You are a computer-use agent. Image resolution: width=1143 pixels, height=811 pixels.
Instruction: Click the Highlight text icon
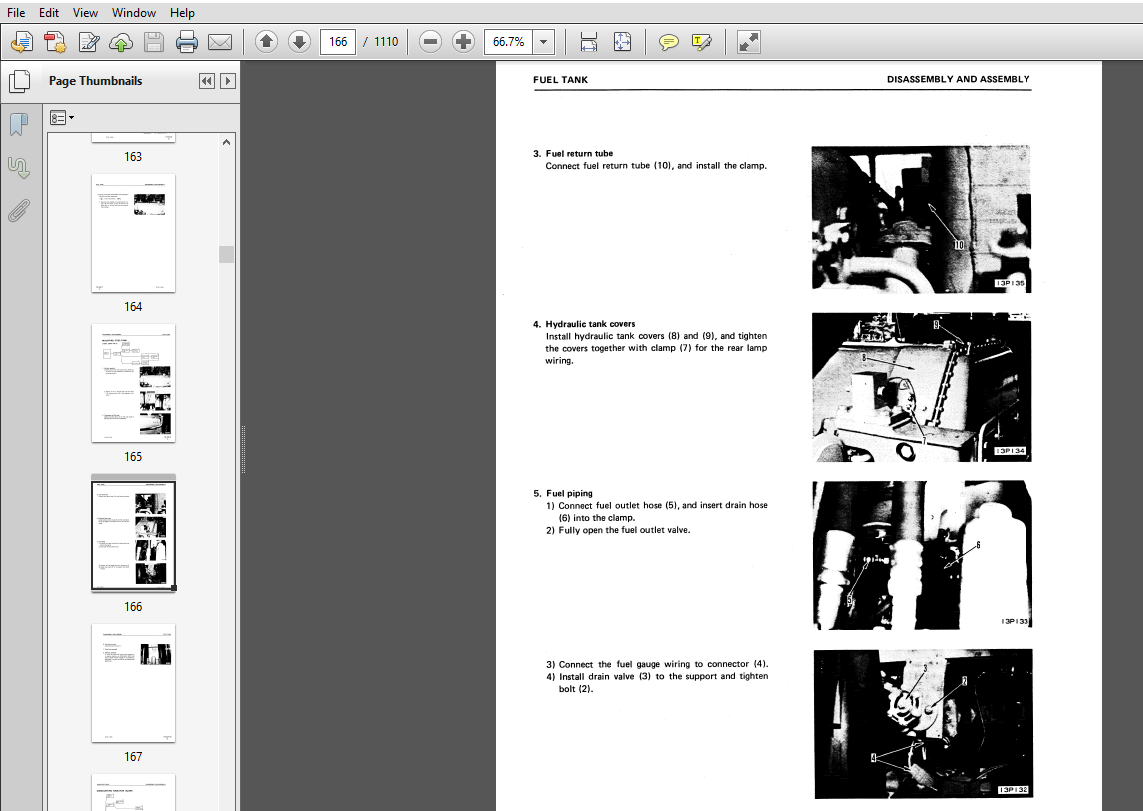(x=701, y=42)
